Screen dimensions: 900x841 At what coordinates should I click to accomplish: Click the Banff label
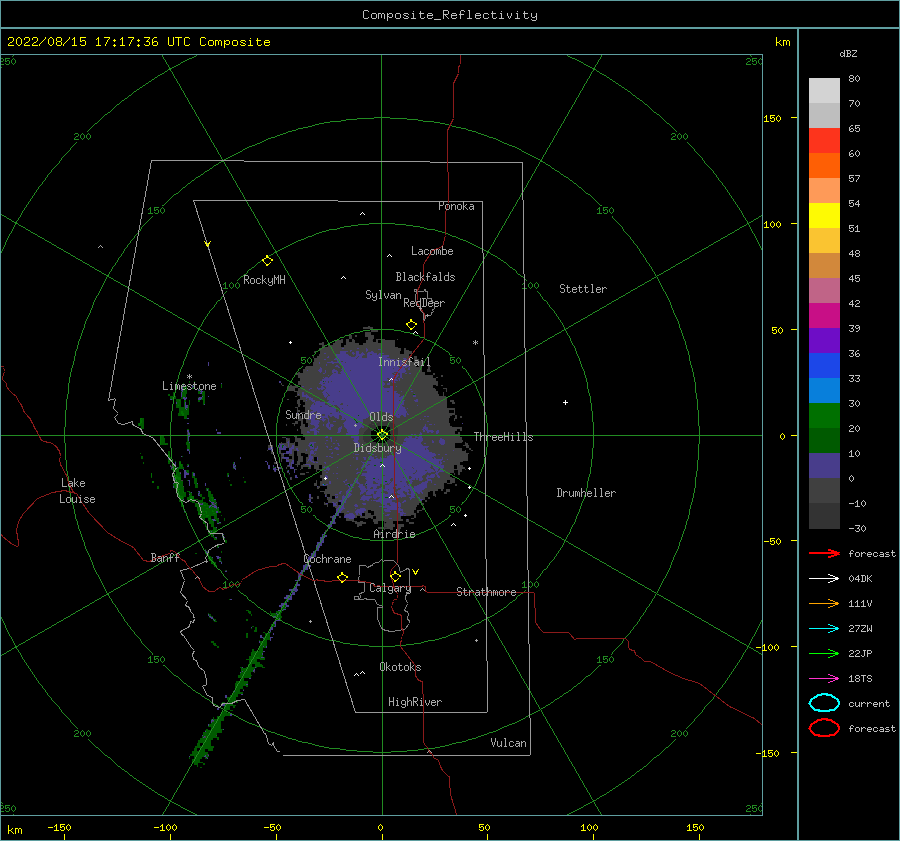click(165, 557)
